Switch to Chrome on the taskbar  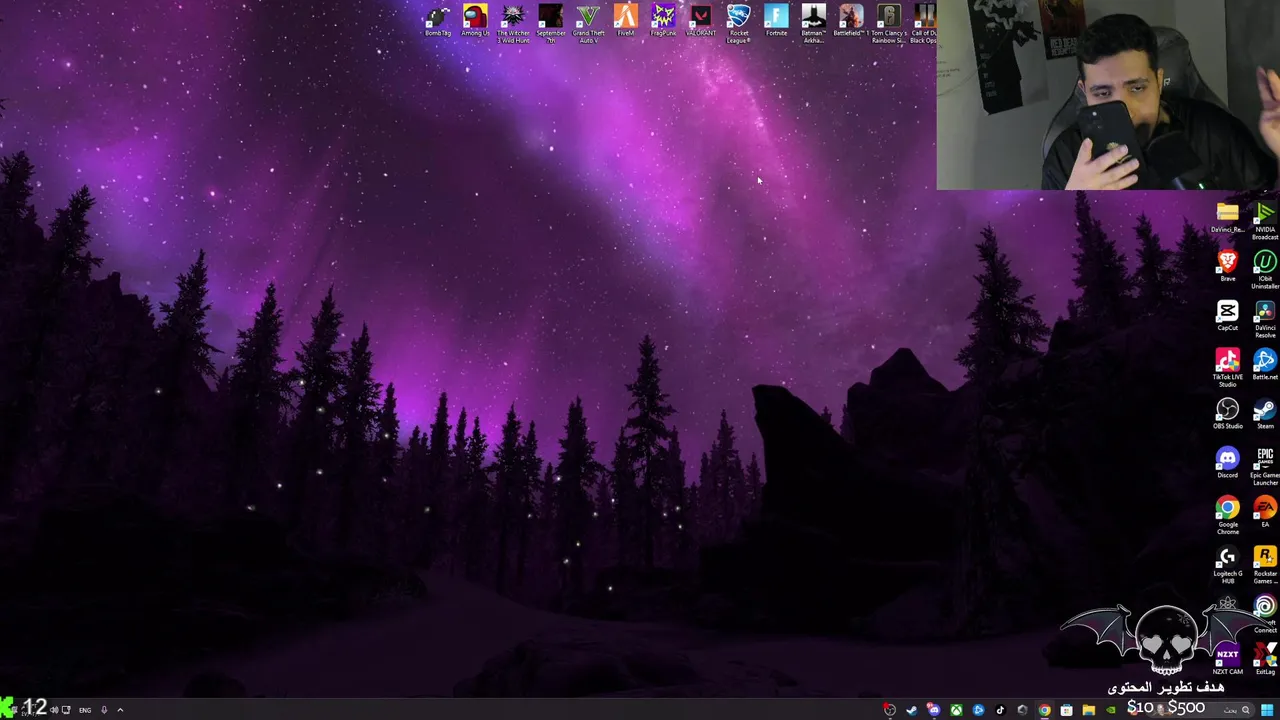click(1045, 710)
